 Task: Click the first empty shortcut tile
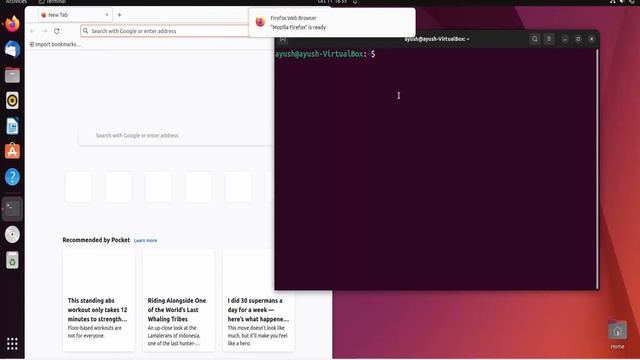[x=79, y=187]
